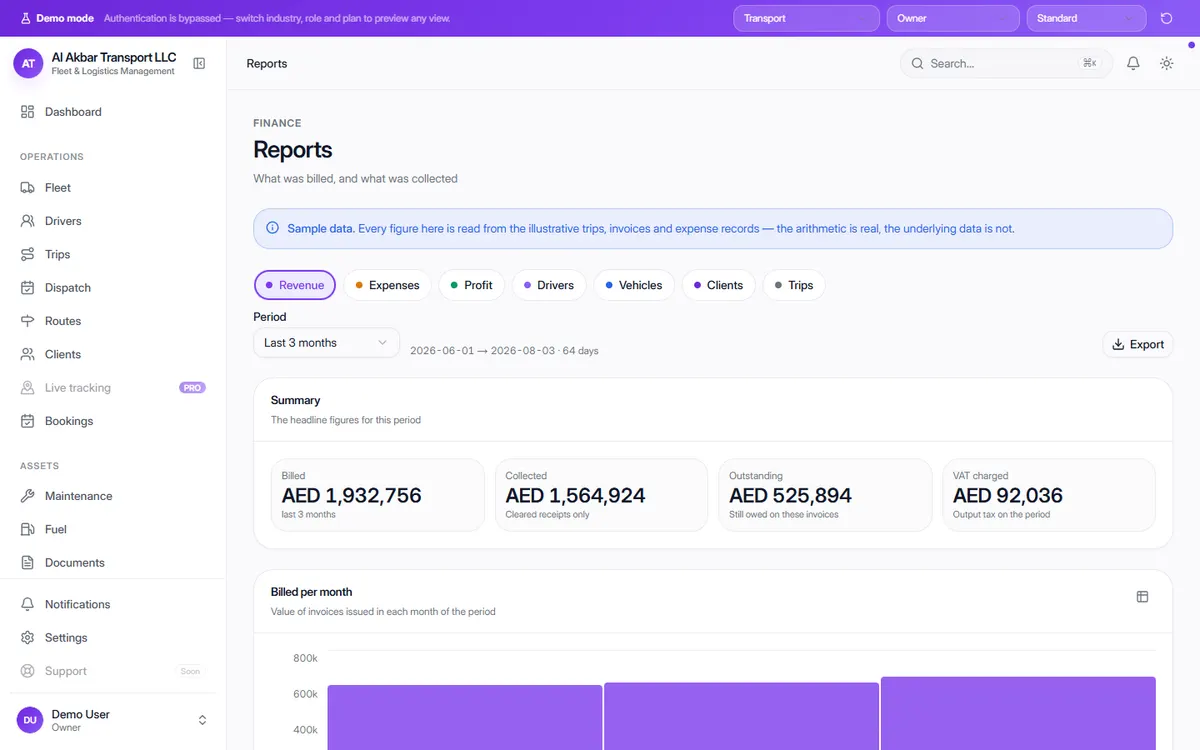This screenshot has width=1200, height=750.
Task: Click the Billed AED 1,932,756 card
Action: pyautogui.click(x=377, y=495)
